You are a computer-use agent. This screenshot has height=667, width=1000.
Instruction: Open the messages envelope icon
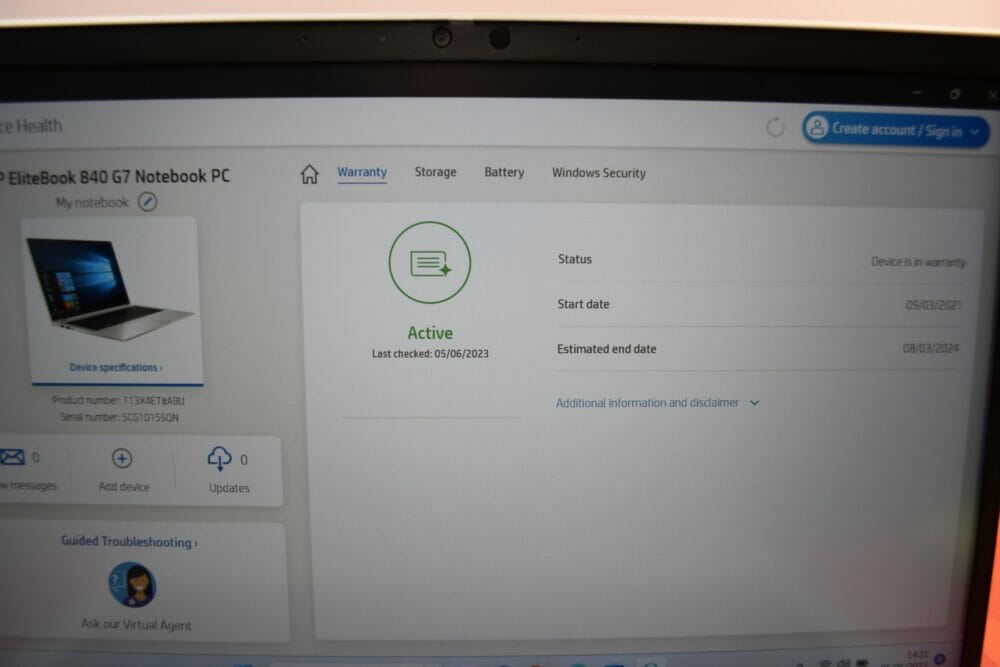tap(12, 457)
